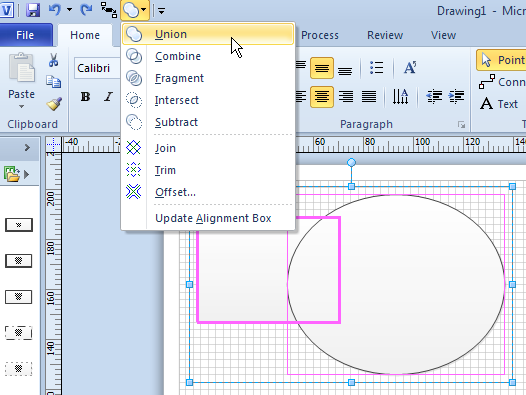Viewport: 526px width, 395px height.
Task: Expand the Shapes pane chevron
Action: click(27, 148)
